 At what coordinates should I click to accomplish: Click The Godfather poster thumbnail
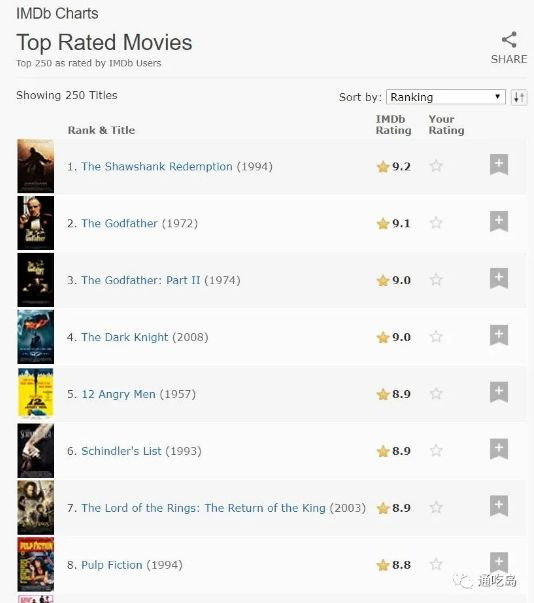click(35, 223)
